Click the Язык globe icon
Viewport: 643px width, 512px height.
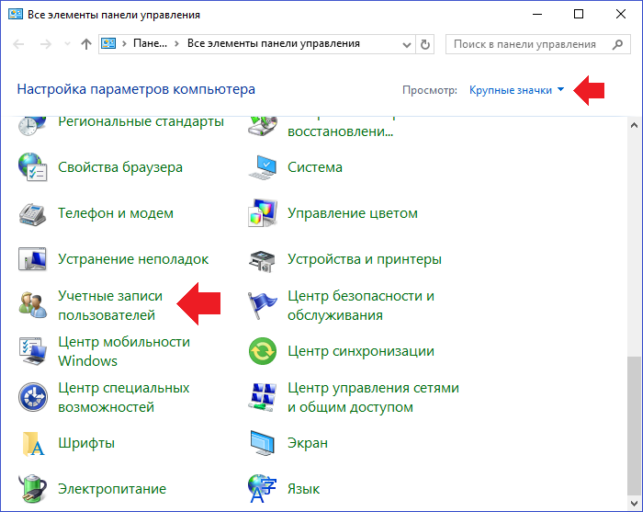(262, 489)
